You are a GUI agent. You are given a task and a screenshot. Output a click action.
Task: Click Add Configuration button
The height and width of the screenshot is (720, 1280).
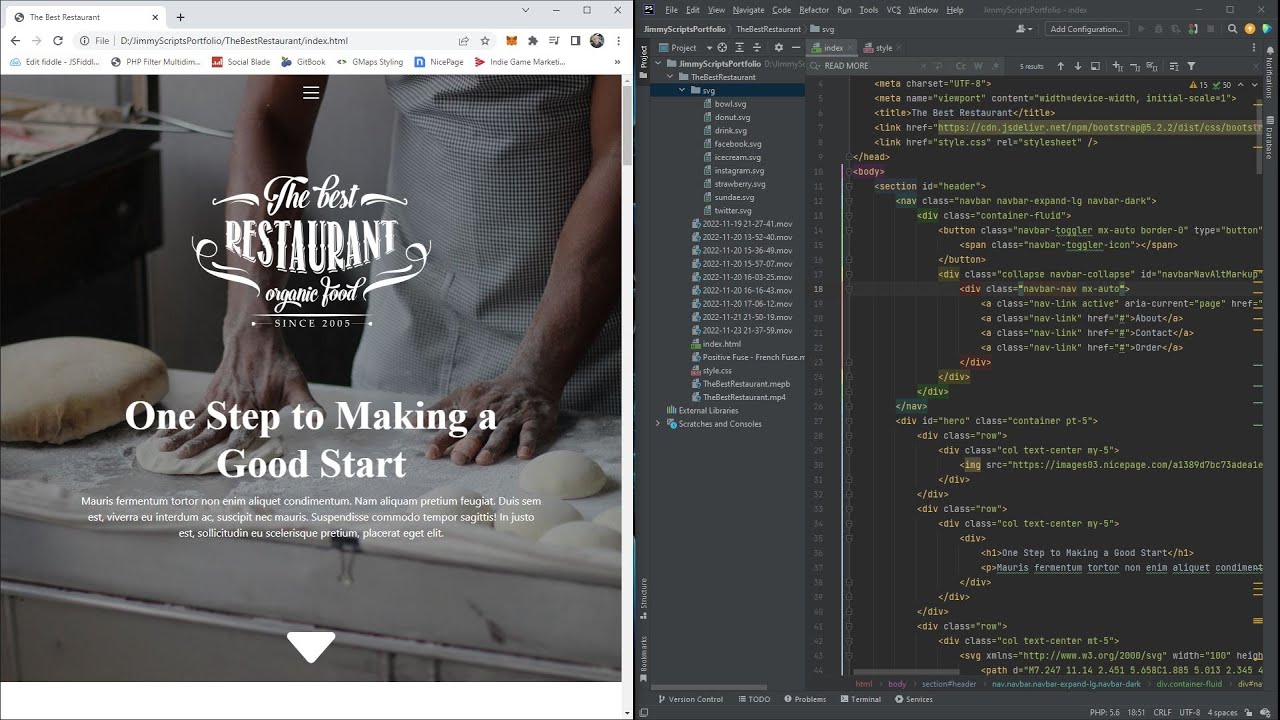click(1087, 29)
